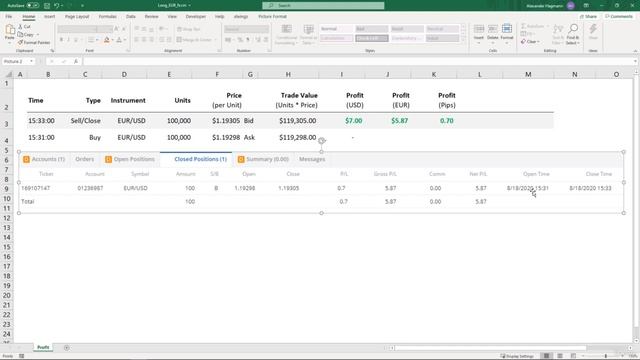Click the New Sheet plus icon
Image resolution: width=640 pixels, height=360 pixels.
pyautogui.click(x=67, y=348)
